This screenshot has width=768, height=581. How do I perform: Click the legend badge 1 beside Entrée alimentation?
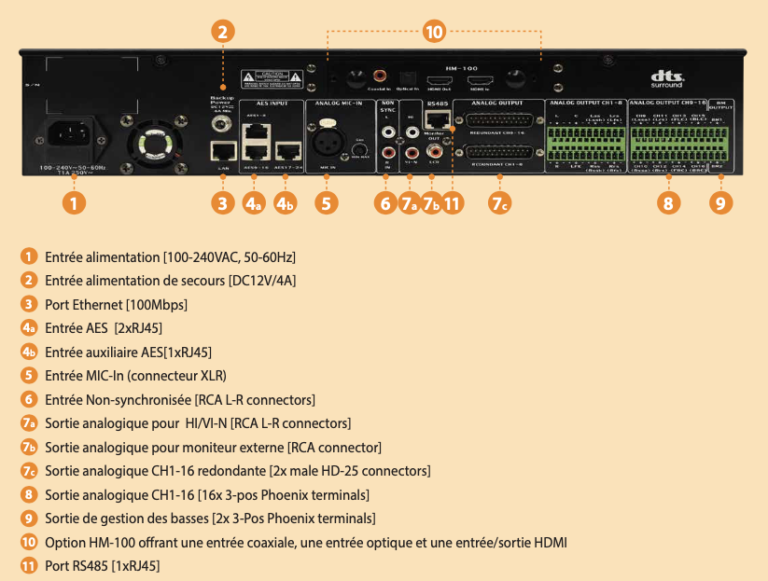[29, 257]
